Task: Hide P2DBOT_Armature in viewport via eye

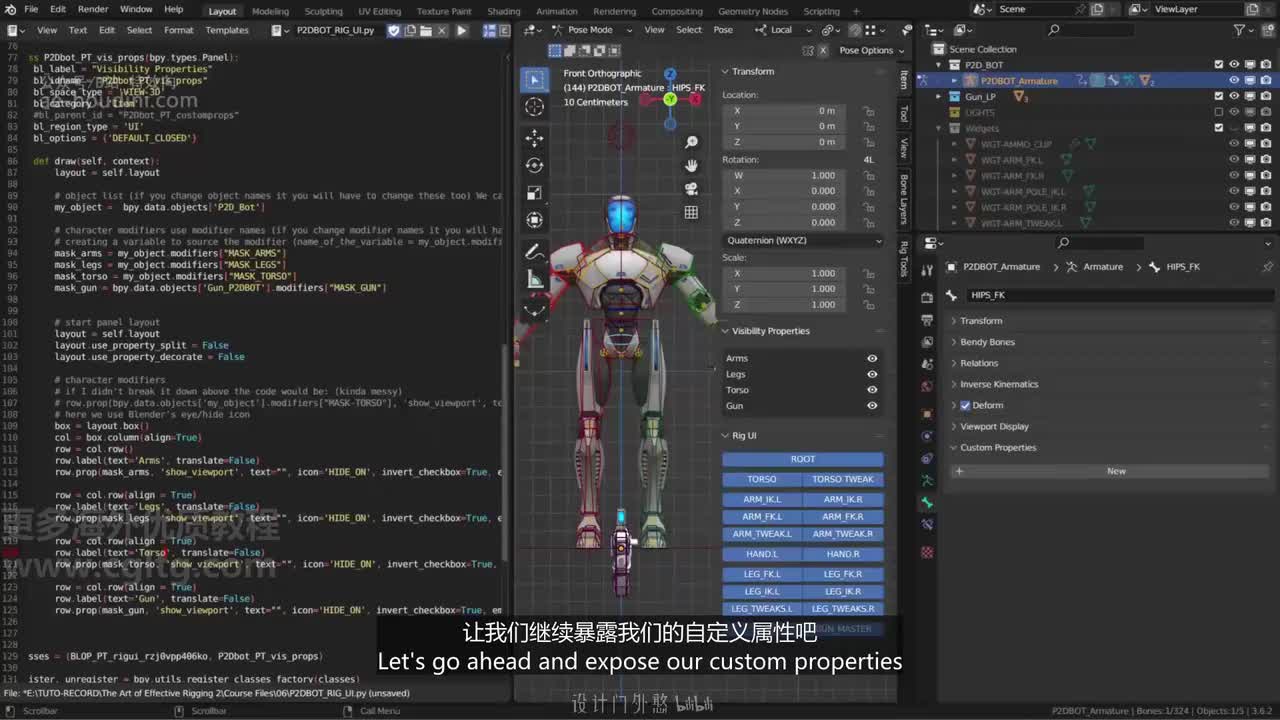Action: tap(1234, 81)
